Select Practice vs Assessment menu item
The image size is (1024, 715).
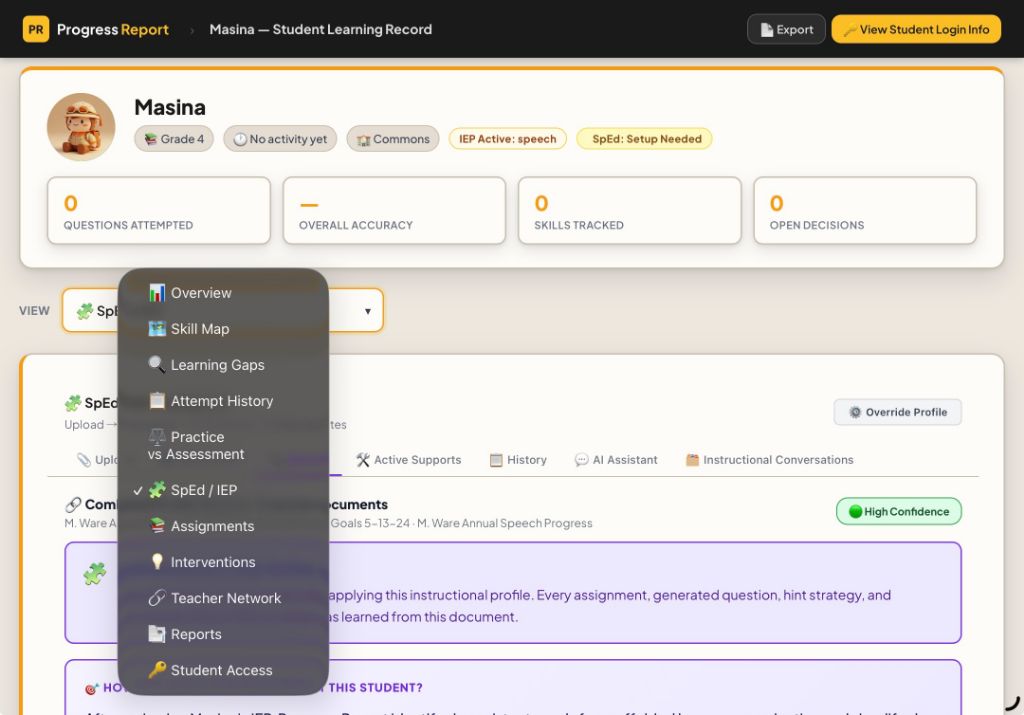pos(223,445)
